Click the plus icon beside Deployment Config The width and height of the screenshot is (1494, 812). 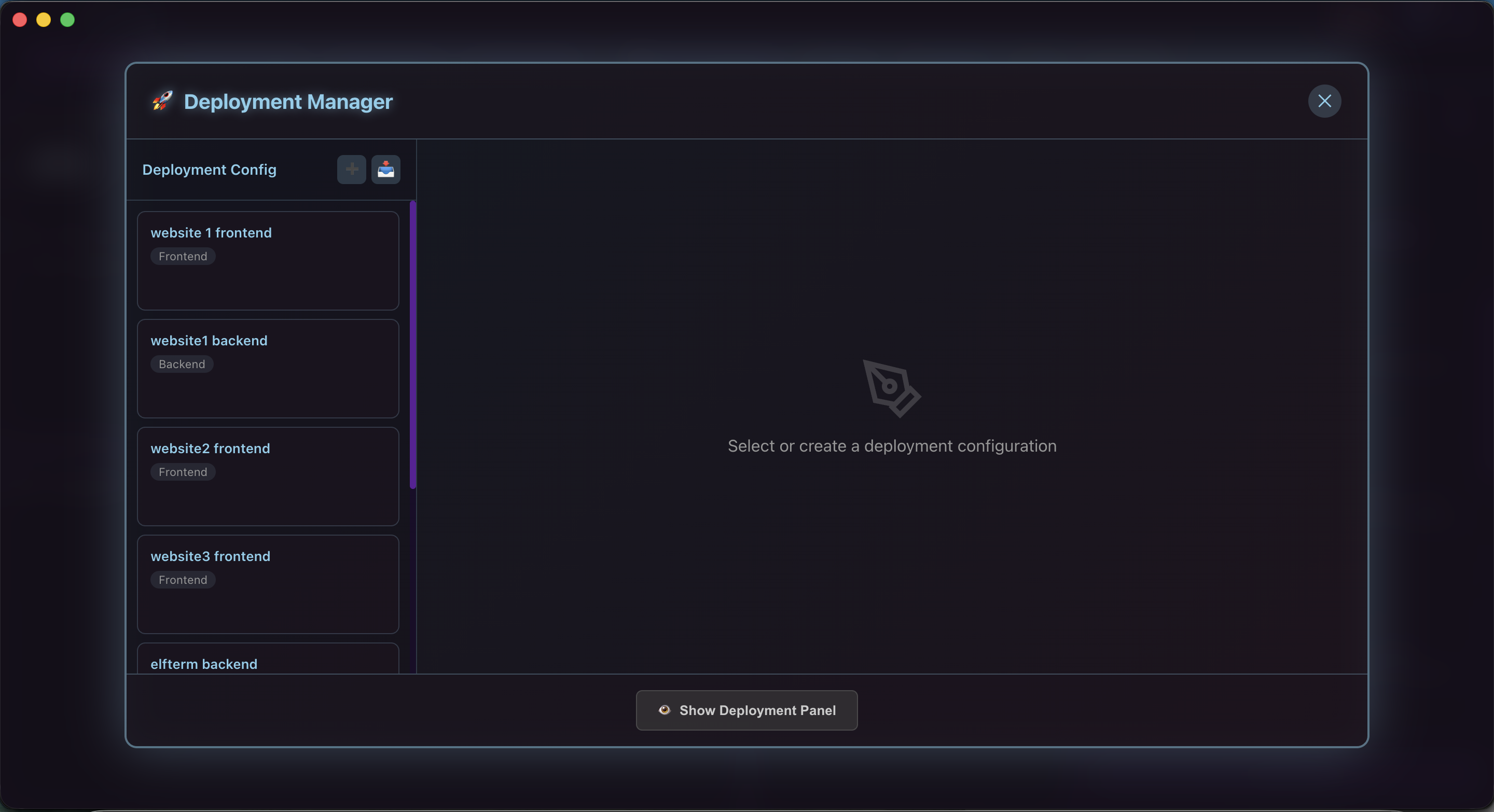[351, 169]
